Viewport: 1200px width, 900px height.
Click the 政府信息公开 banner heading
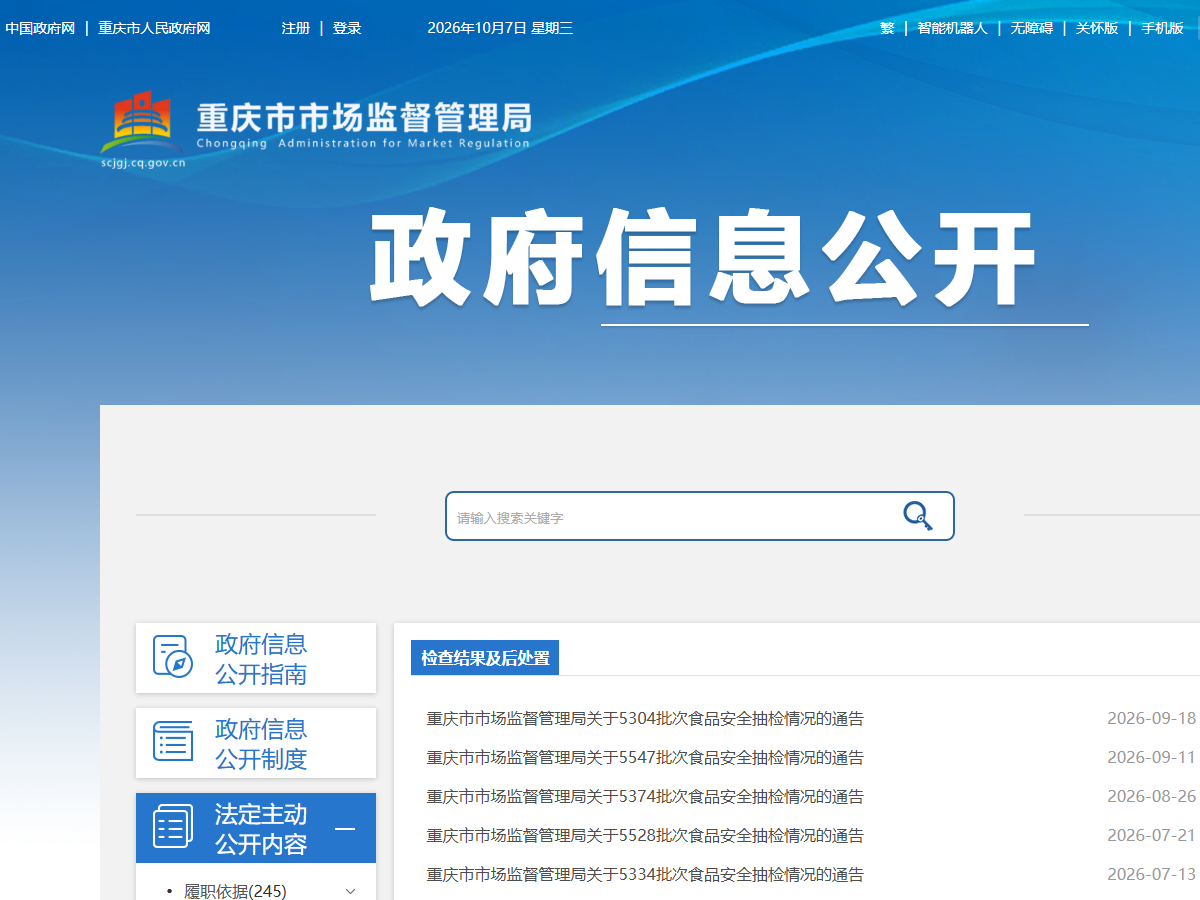click(702, 258)
